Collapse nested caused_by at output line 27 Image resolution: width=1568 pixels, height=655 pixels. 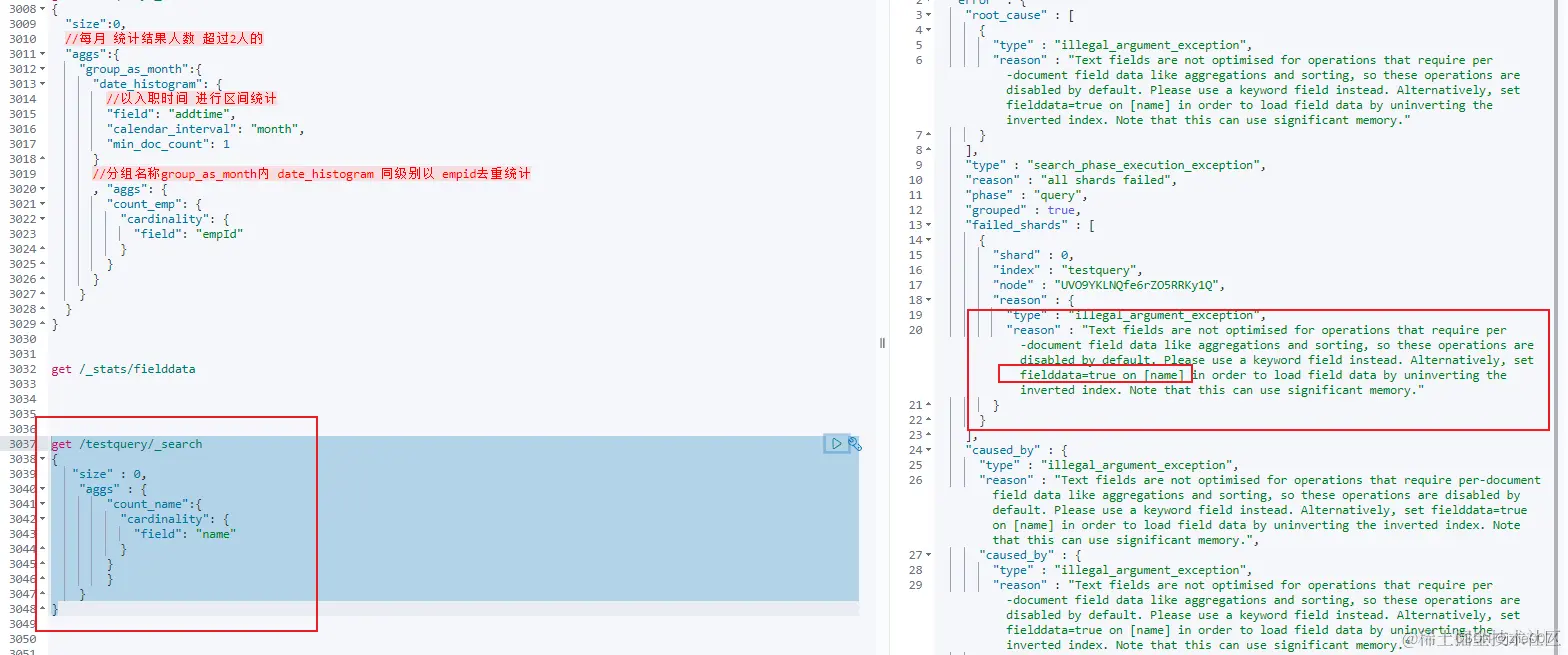point(930,555)
